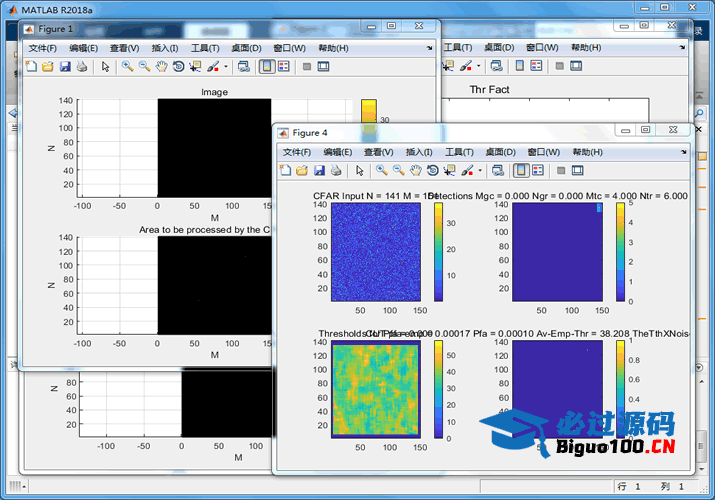Expand brush dropdown in Thr Fact figure toolbar
The image size is (715, 500).
coord(478,66)
